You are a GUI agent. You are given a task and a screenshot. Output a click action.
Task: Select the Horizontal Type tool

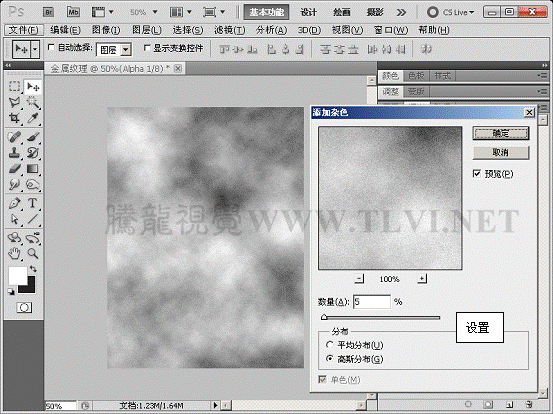click(32, 203)
